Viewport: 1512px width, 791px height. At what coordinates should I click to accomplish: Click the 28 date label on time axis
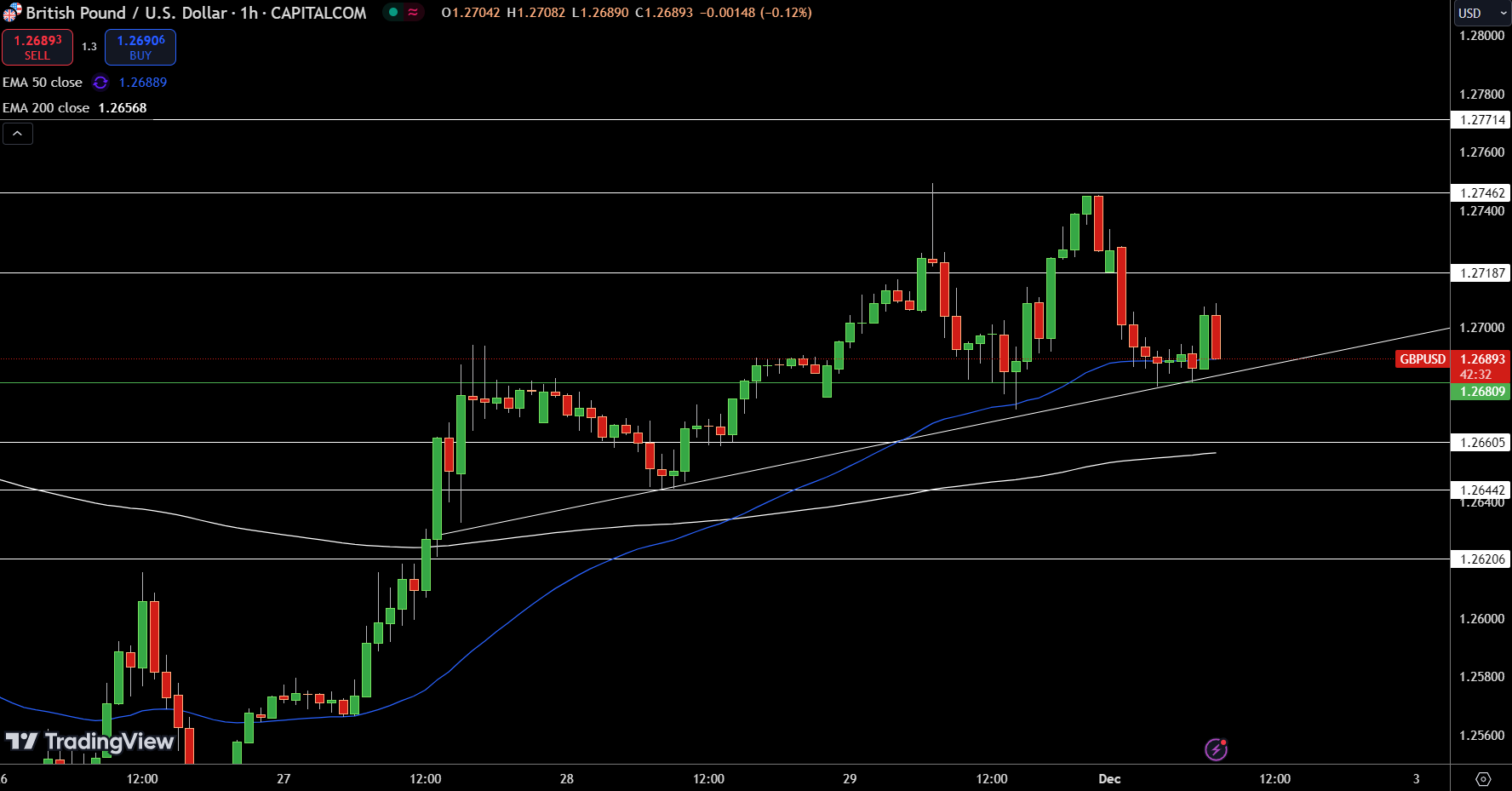coord(567,779)
